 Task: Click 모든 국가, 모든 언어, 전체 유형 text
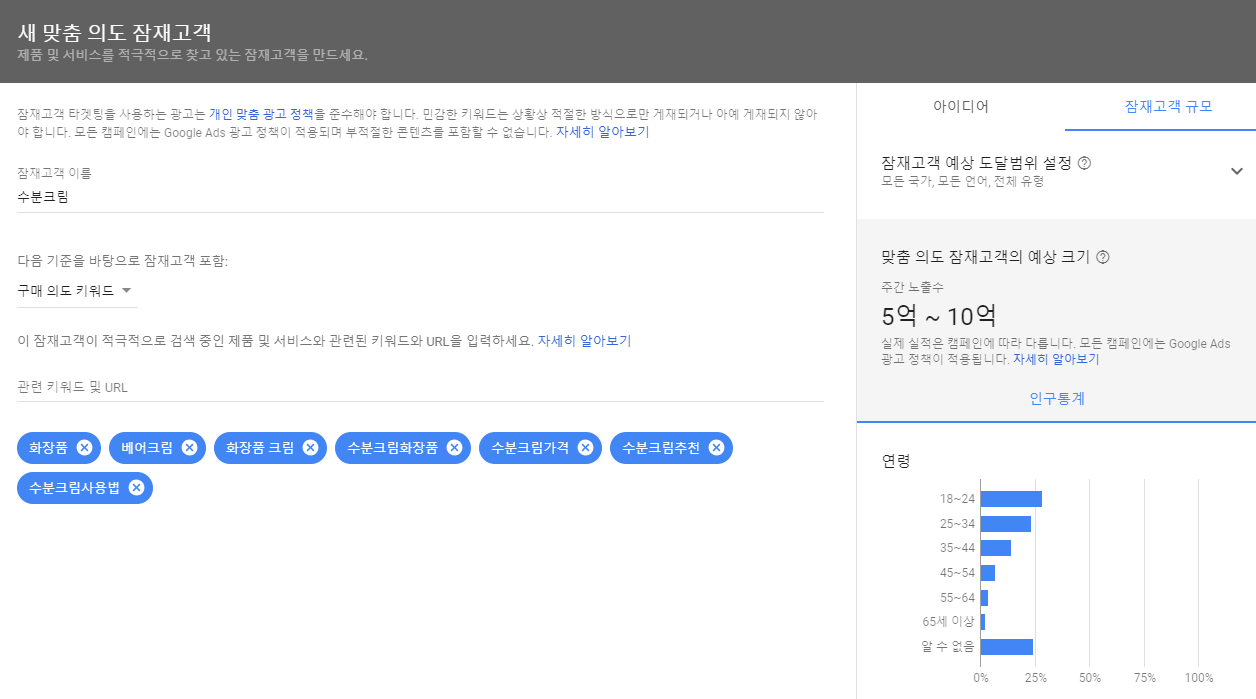[962, 181]
